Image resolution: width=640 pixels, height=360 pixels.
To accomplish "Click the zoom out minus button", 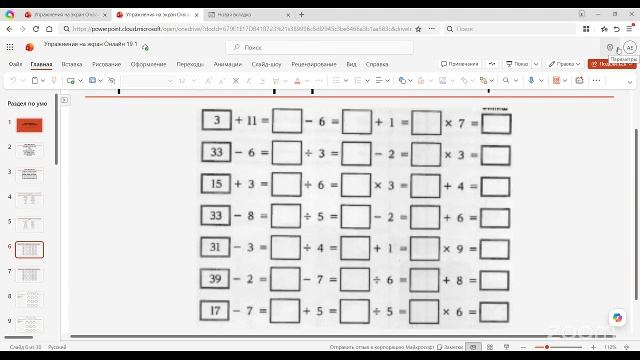I will pyautogui.click(x=524, y=347).
